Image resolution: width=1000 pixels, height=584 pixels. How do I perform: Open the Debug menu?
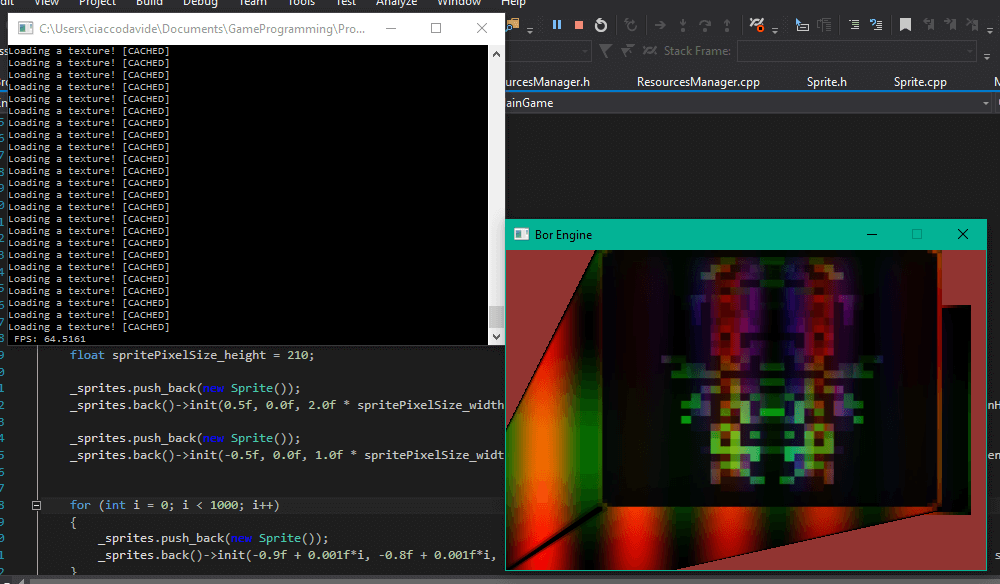click(x=201, y=3)
